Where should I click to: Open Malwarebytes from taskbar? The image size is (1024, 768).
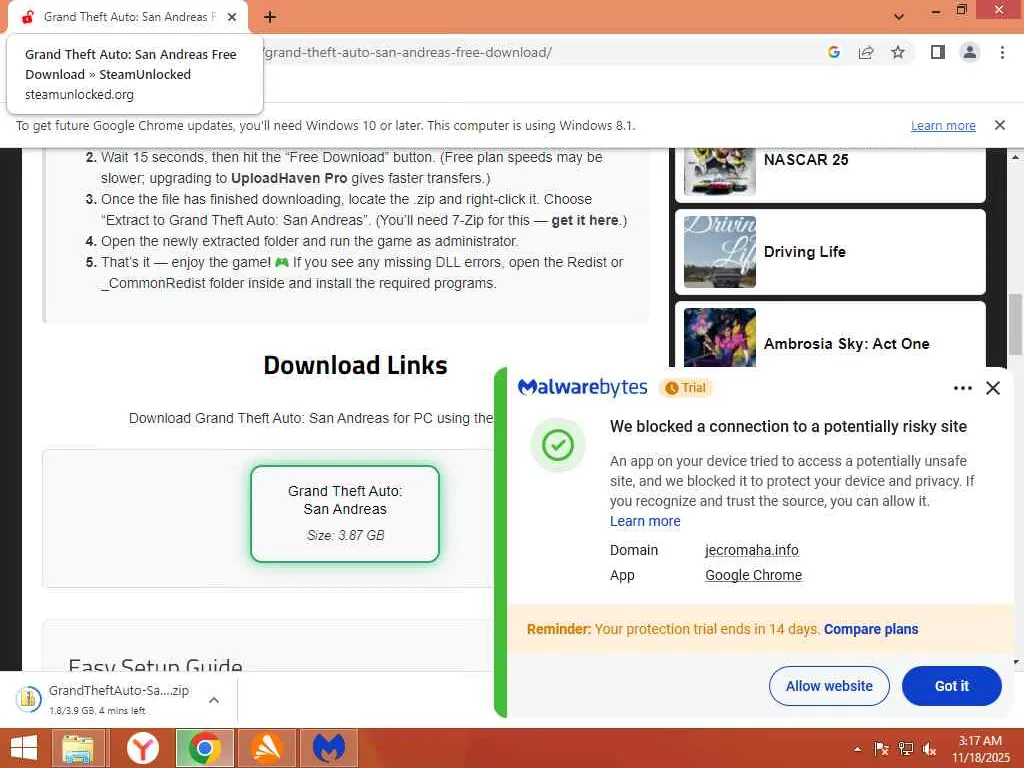click(329, 748)
